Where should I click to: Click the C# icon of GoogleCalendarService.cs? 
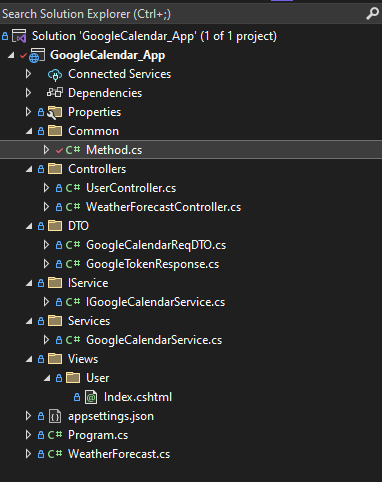[x=73, y=340]
